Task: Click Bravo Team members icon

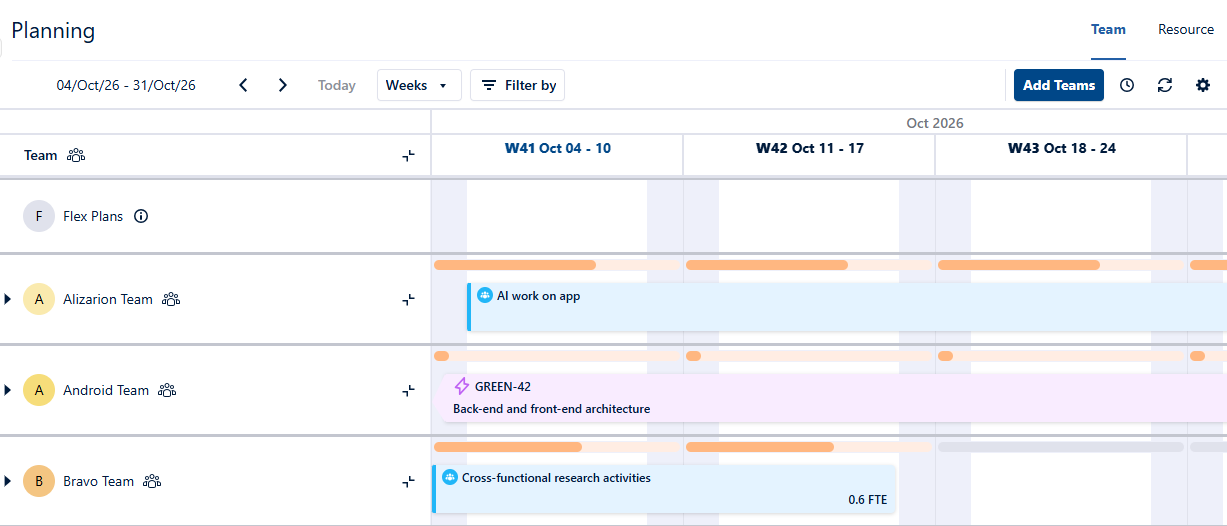Action: [152, 481]
